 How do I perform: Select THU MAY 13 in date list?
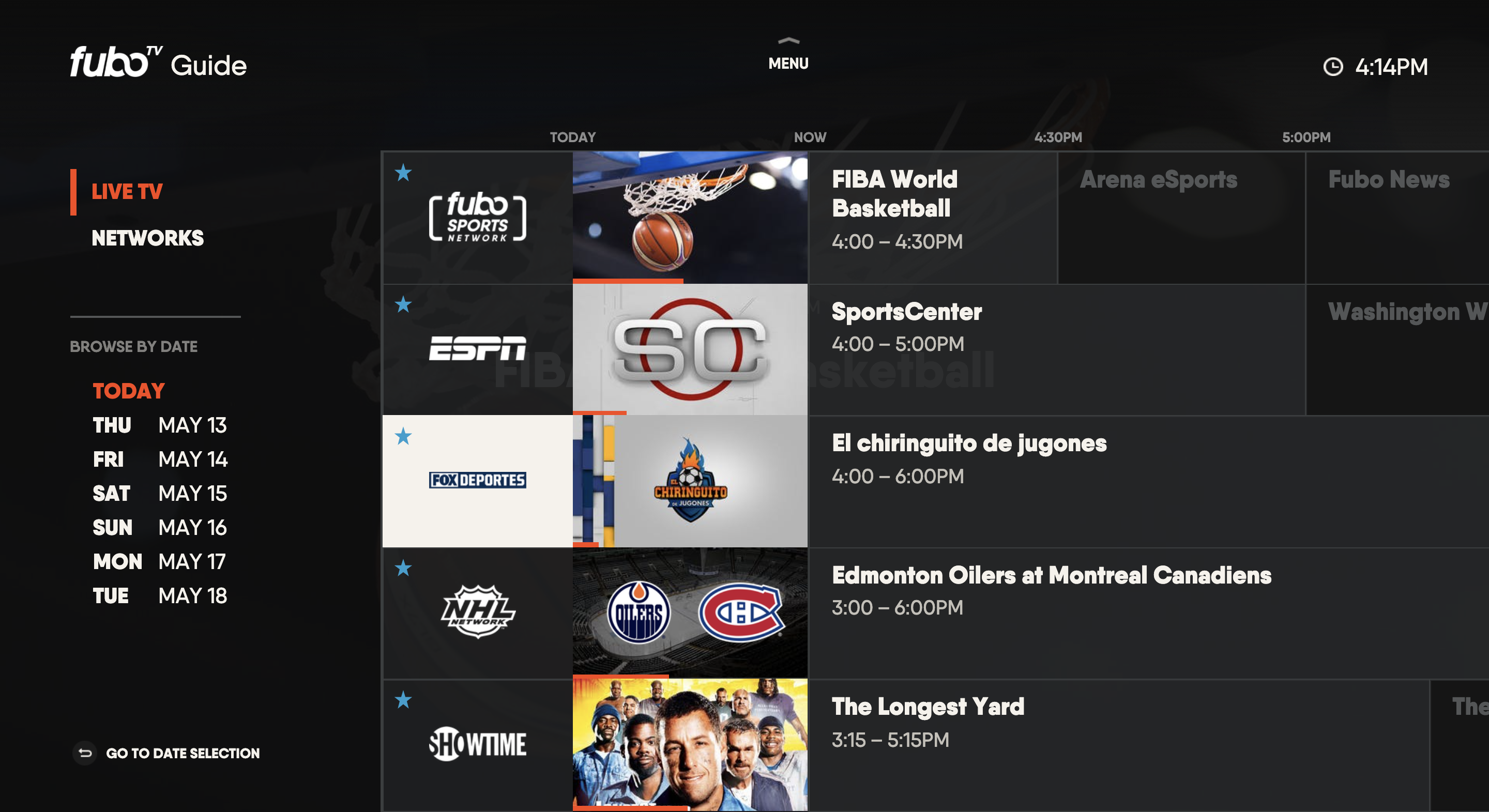(160, 425)
